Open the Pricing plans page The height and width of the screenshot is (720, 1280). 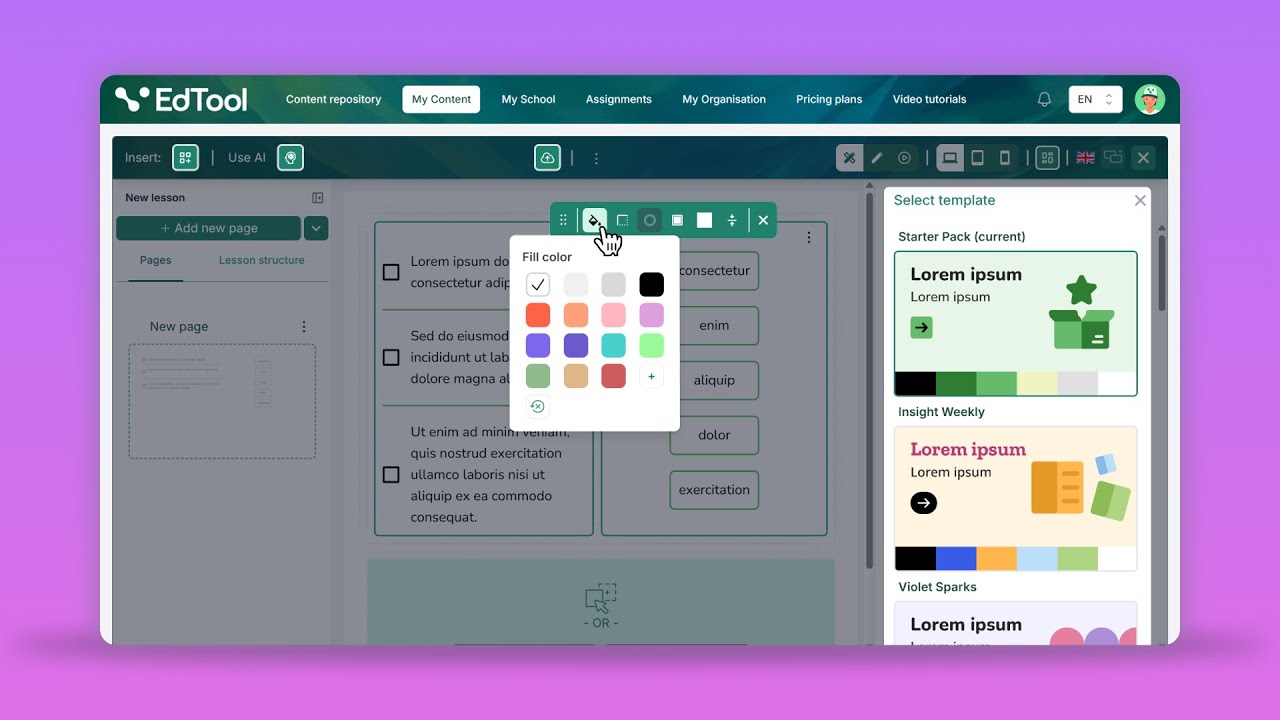coord(829,99)
